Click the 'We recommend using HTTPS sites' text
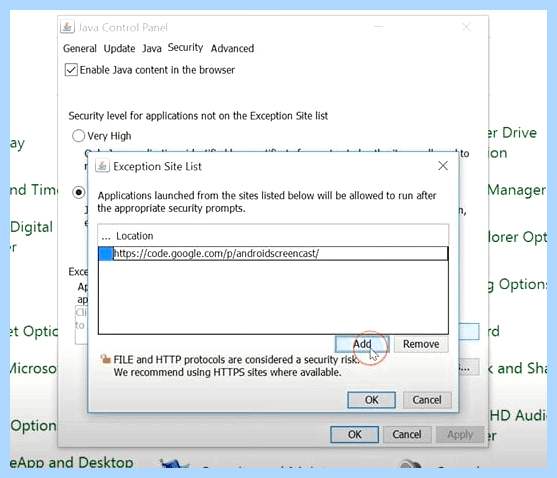Viewport: 557px width, 478px height. (227, 372)
